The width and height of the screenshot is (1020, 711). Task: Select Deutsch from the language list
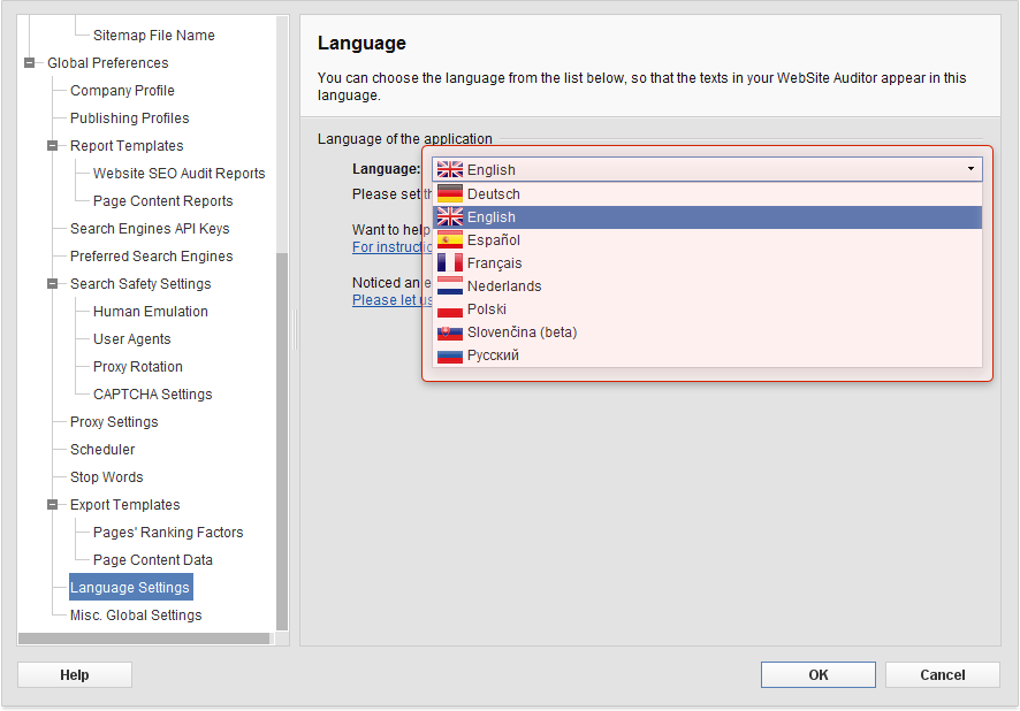click(707, 194)
